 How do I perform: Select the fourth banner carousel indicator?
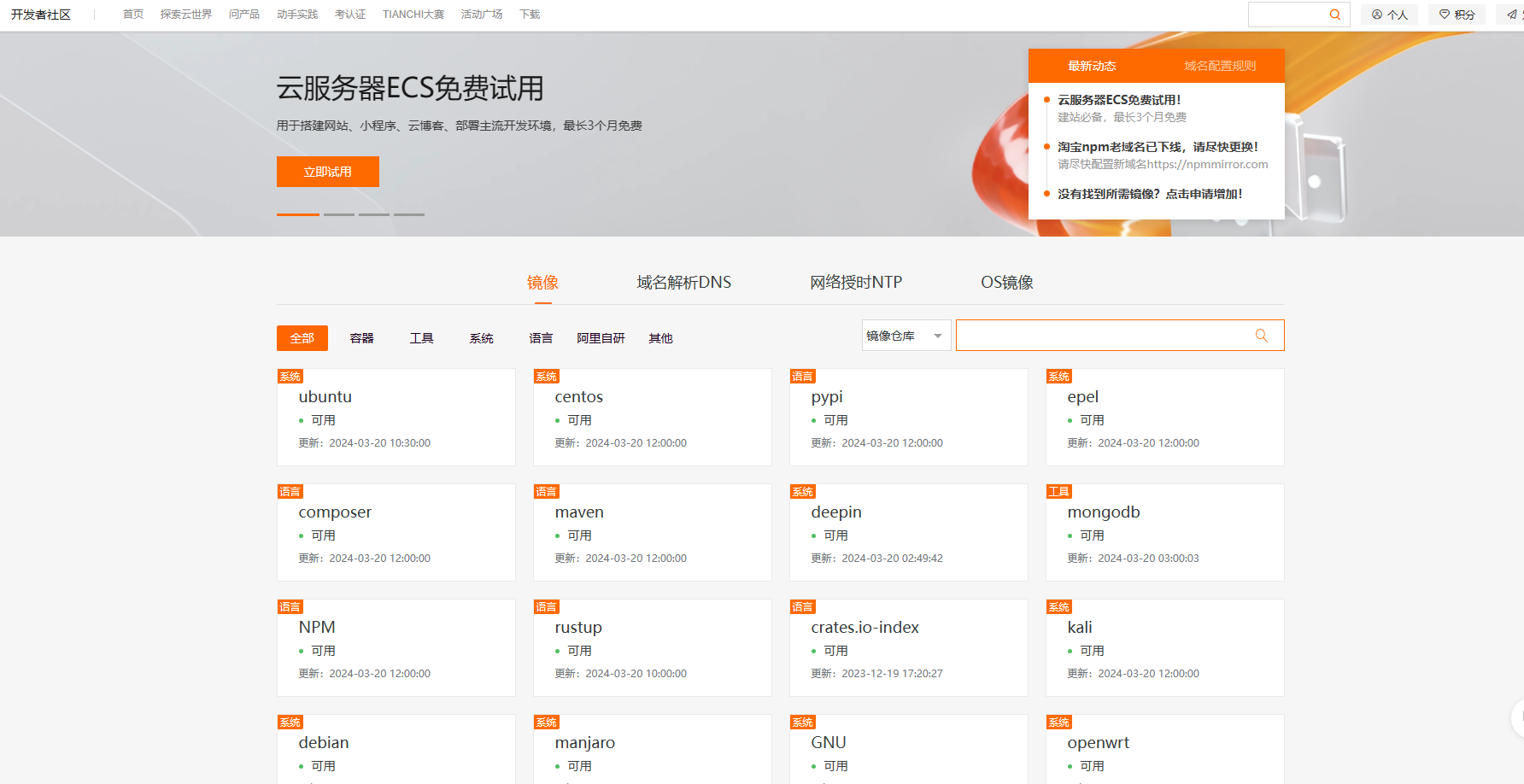point(409,214)
